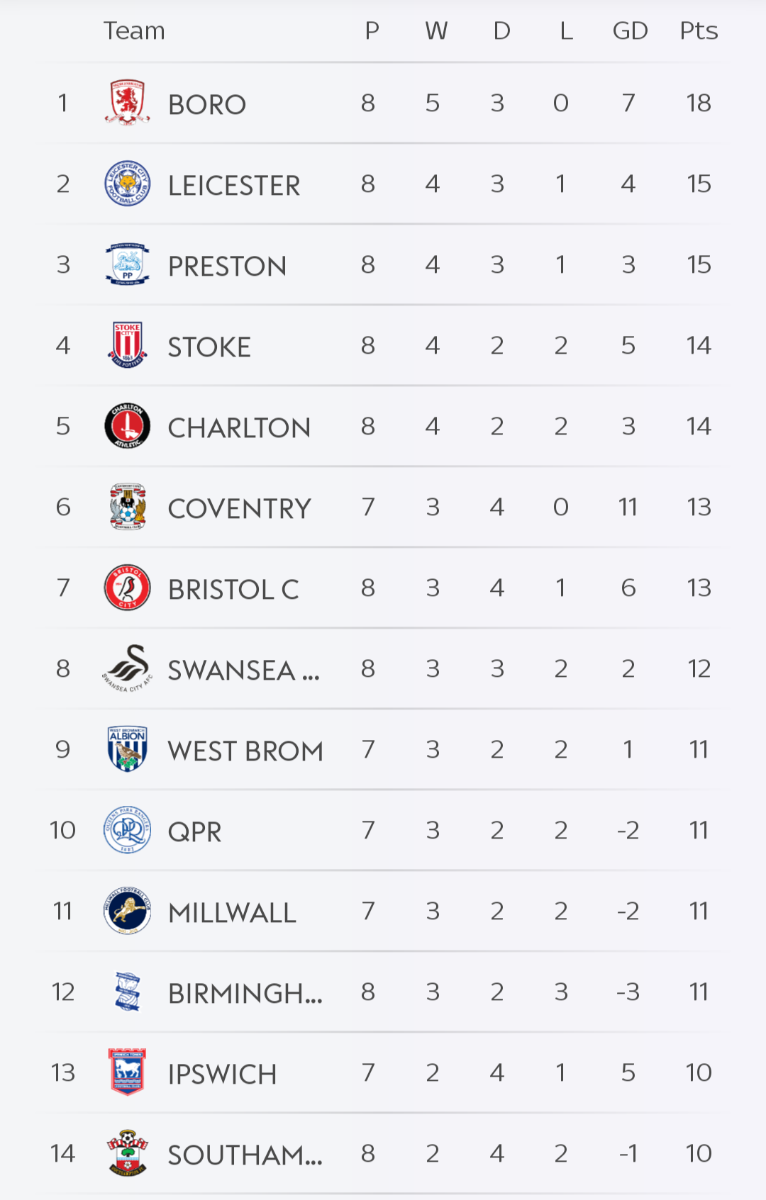Open the Charlton Athletic crest icon
This screenshot has height=1200, width=766.
128,427
